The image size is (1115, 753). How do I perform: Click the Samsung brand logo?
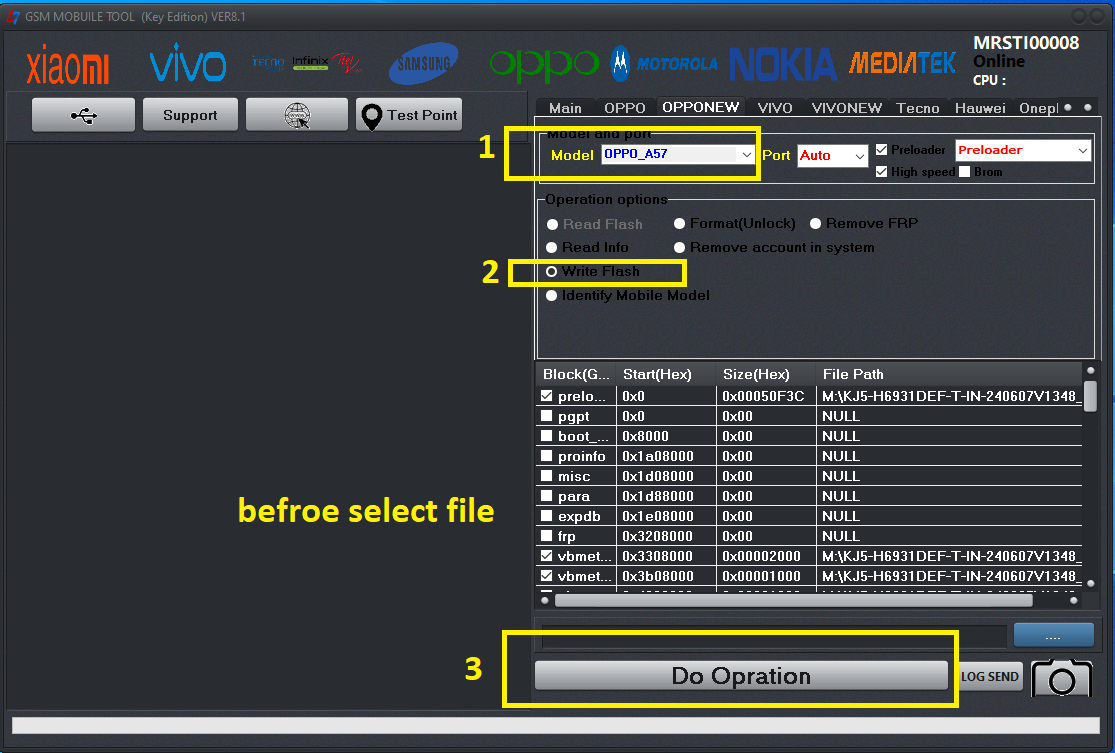point(424,64)
